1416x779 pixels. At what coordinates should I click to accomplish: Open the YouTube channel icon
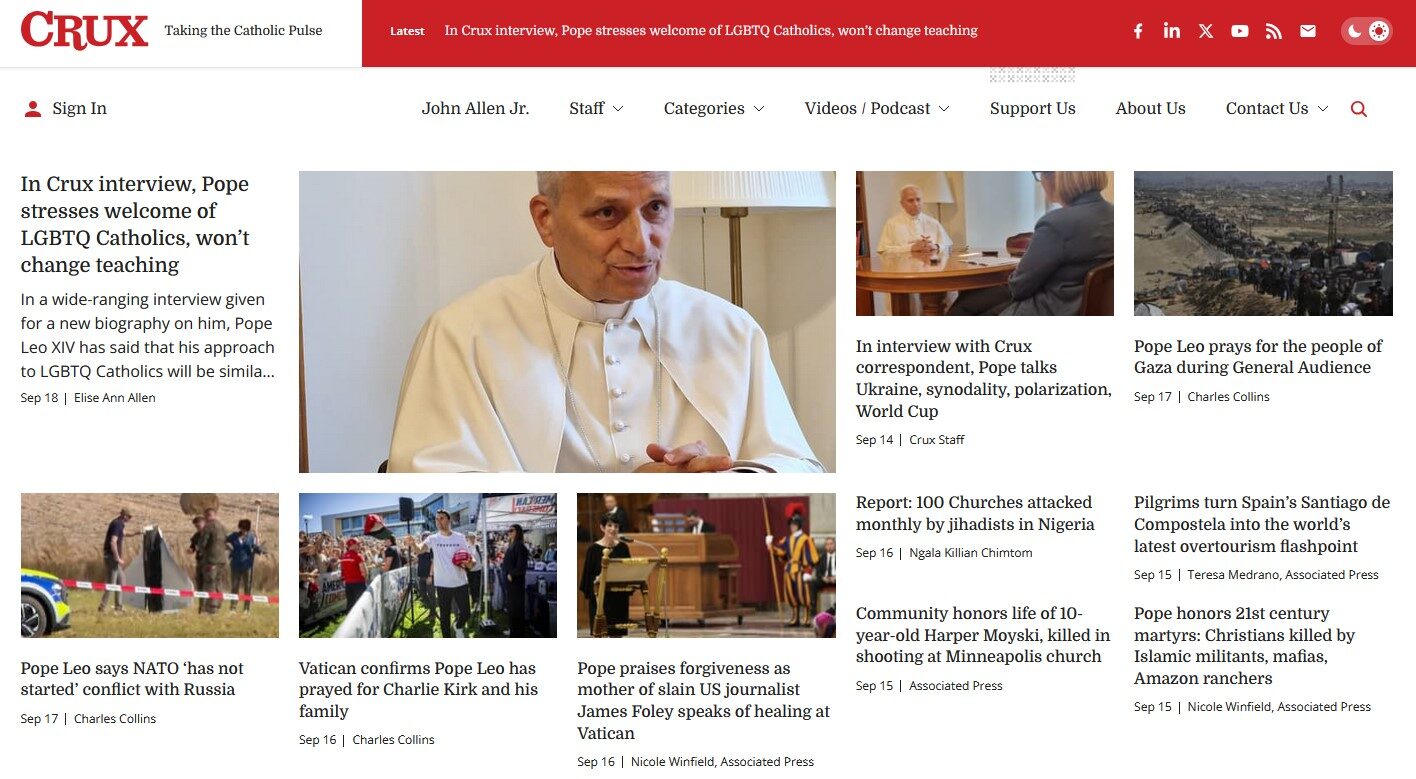coord(1240,31)
